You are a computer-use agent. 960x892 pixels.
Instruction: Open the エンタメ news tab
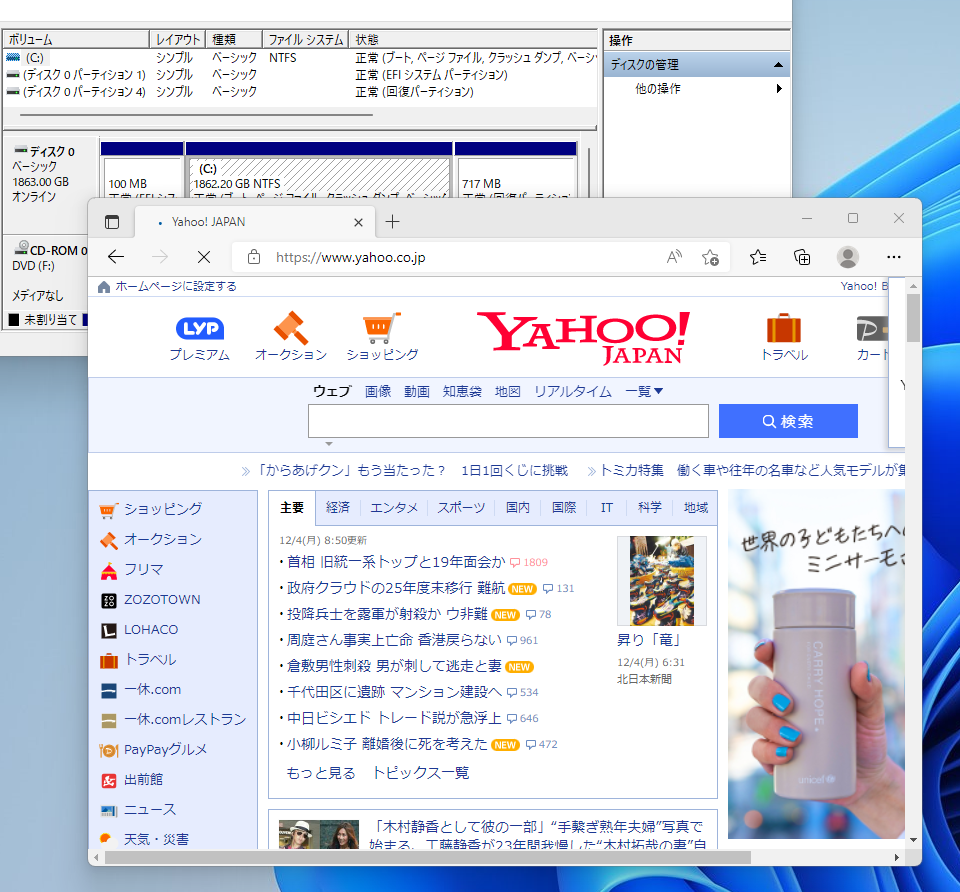coord(394,508)
